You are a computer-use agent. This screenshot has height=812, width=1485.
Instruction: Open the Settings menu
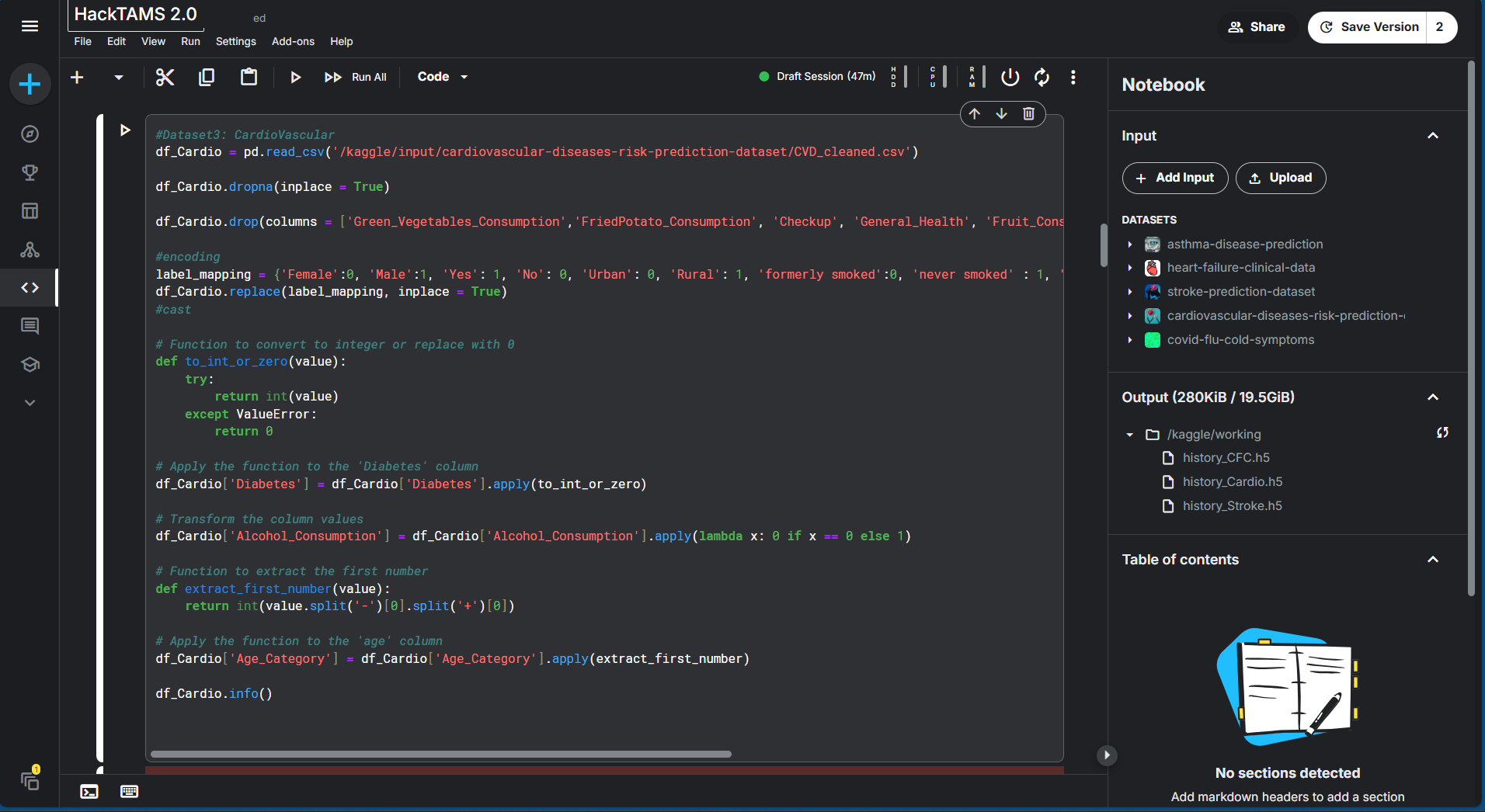235,41
